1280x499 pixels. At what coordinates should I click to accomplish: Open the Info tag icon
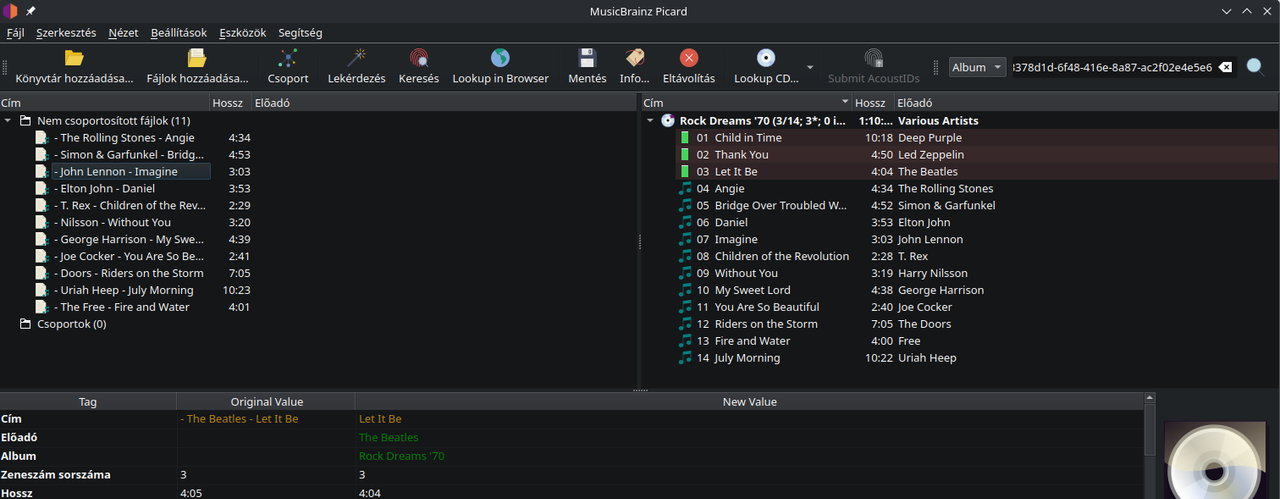pos(634,58)
